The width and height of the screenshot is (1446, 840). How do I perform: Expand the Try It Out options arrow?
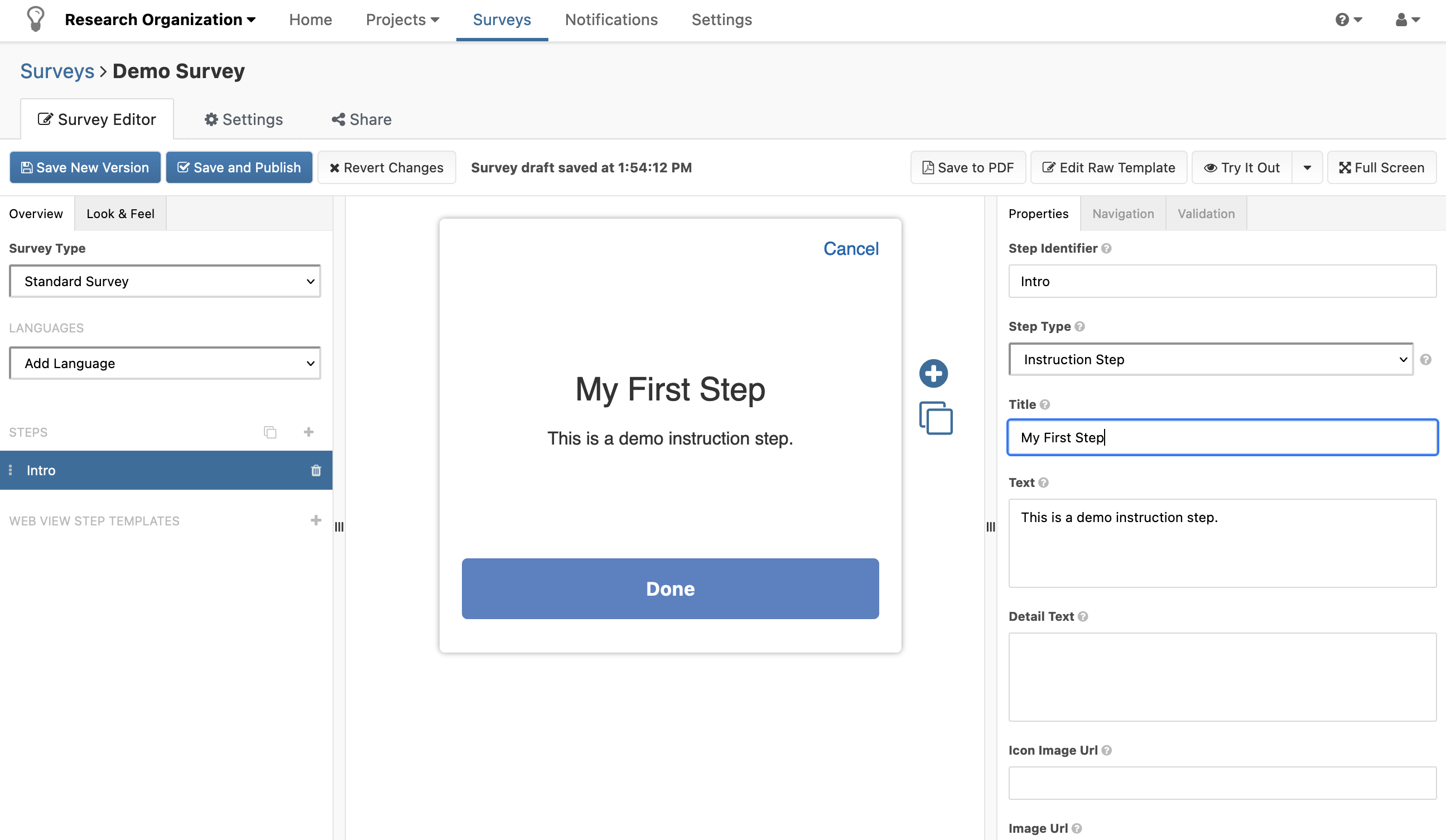(1307, 167)
